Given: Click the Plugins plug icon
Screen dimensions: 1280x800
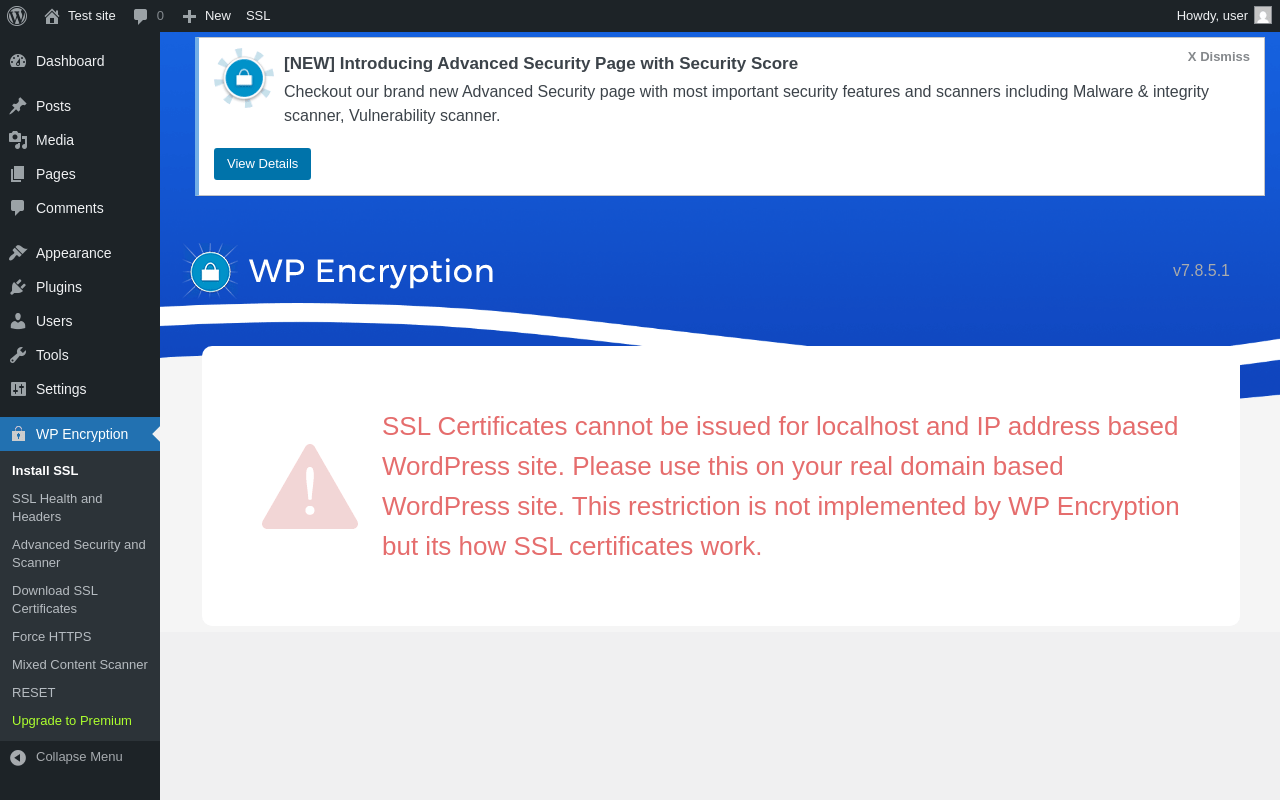Looking at the screenshot, I should pos(18,287).
